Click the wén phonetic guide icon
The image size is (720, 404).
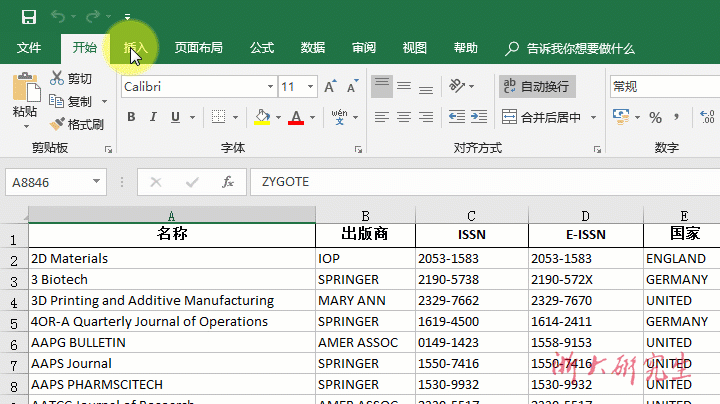(x=339, y=117)
